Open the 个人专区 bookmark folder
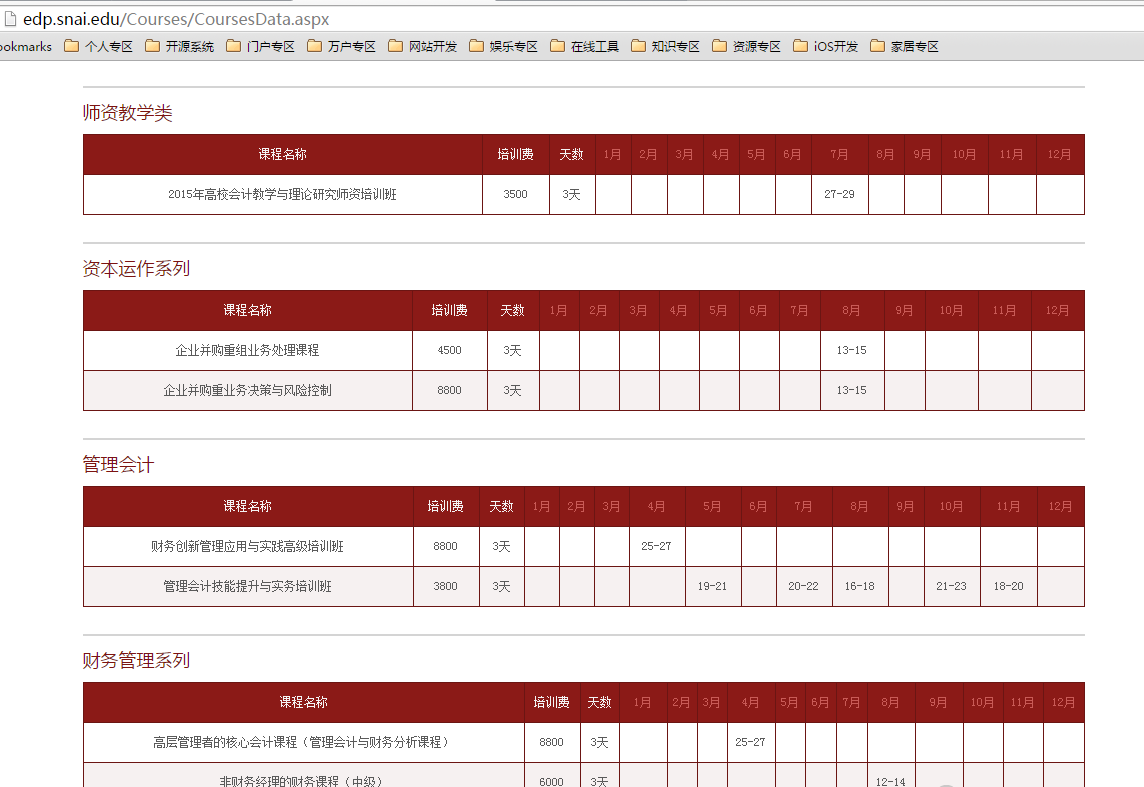The width and height of the screenshot is (1144, 787). point(98,47)
